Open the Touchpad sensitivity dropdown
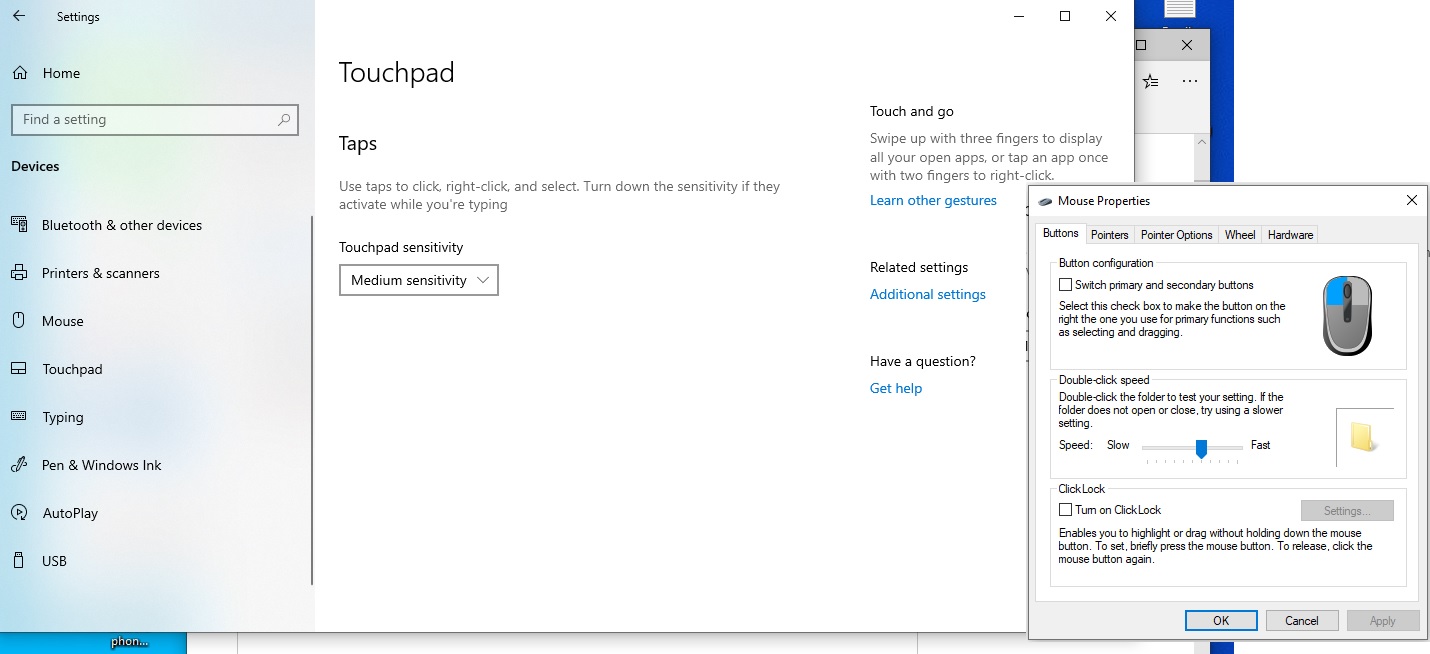The height and width of the screenshot is (654, 1430). click(x=419, y=280)
